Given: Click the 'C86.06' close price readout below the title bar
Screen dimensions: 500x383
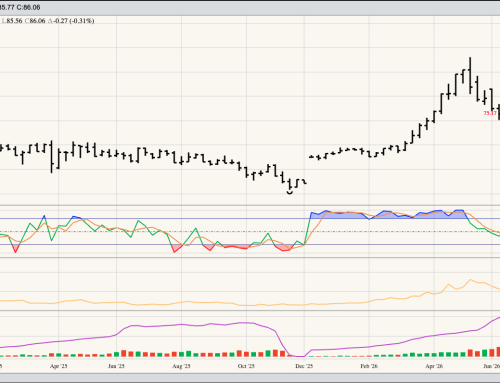Looking at the screenshot, I should 35,21.
